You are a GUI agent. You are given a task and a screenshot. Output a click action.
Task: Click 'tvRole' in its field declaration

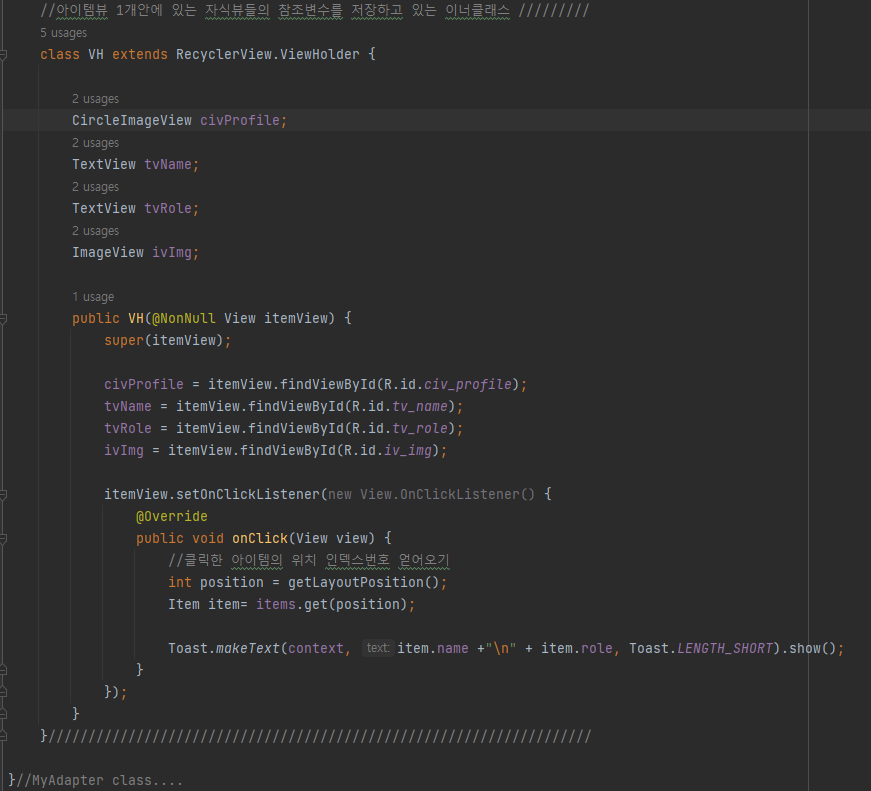(x=168, y=208)
